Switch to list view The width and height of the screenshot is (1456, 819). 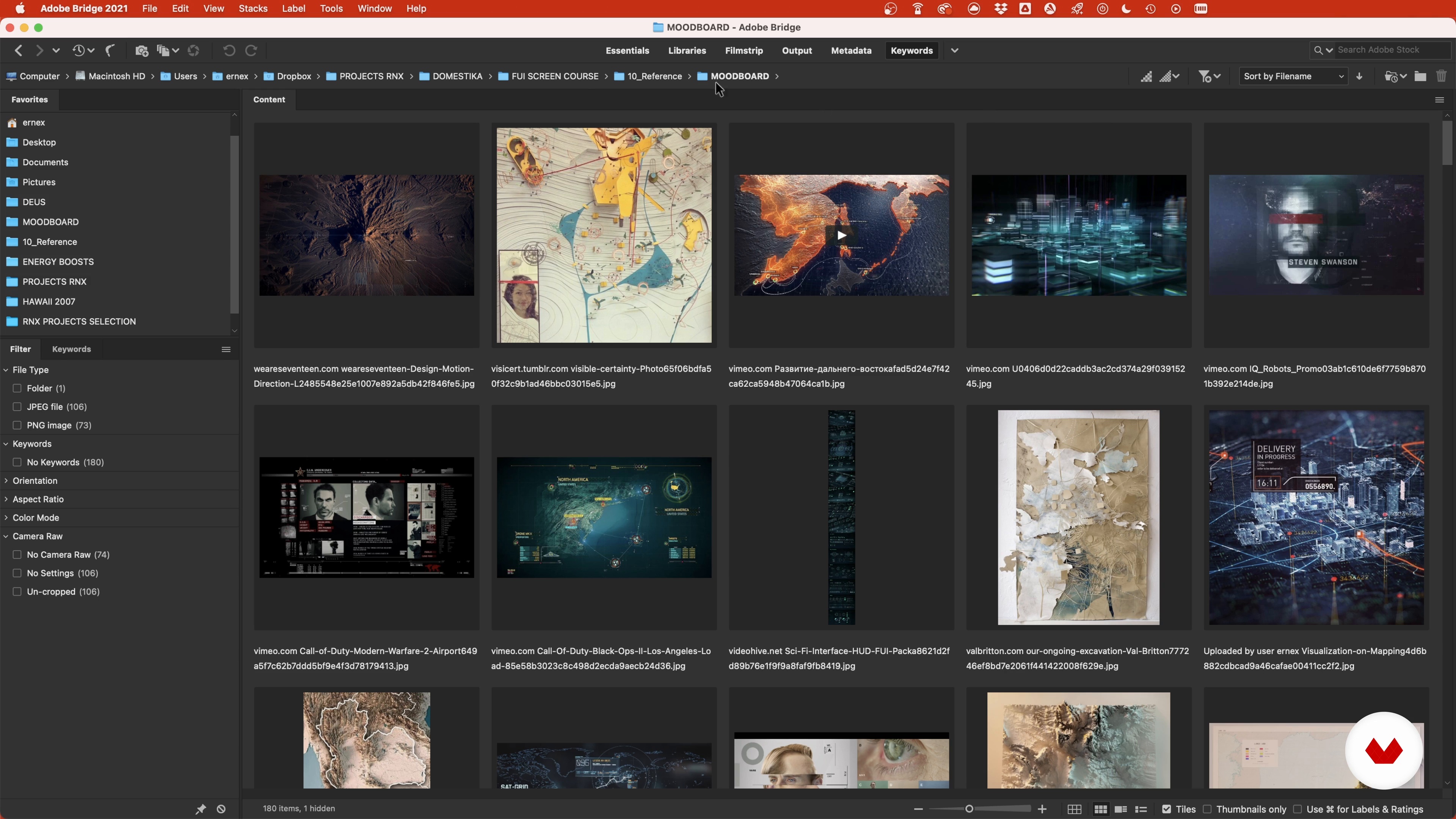coord(1141,810)
